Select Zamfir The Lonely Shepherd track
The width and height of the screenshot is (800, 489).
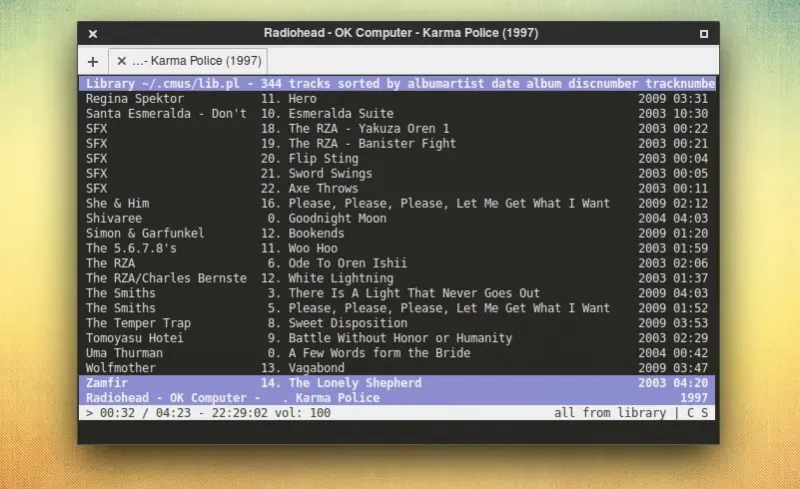(397, 383)
